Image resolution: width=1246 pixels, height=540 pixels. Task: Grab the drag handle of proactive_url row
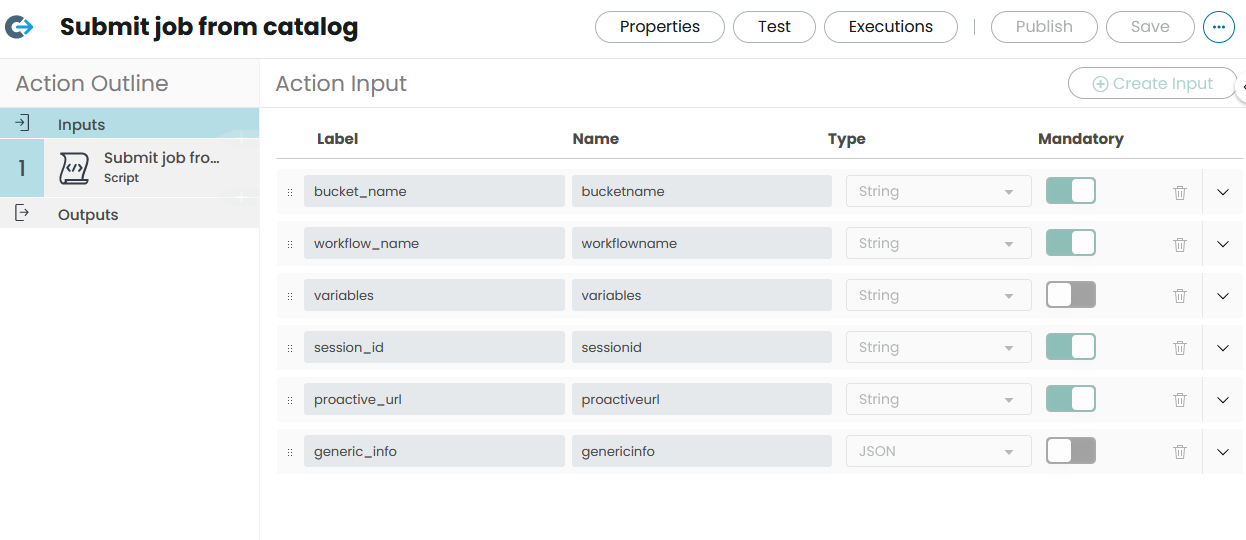[x=290, y=400]
